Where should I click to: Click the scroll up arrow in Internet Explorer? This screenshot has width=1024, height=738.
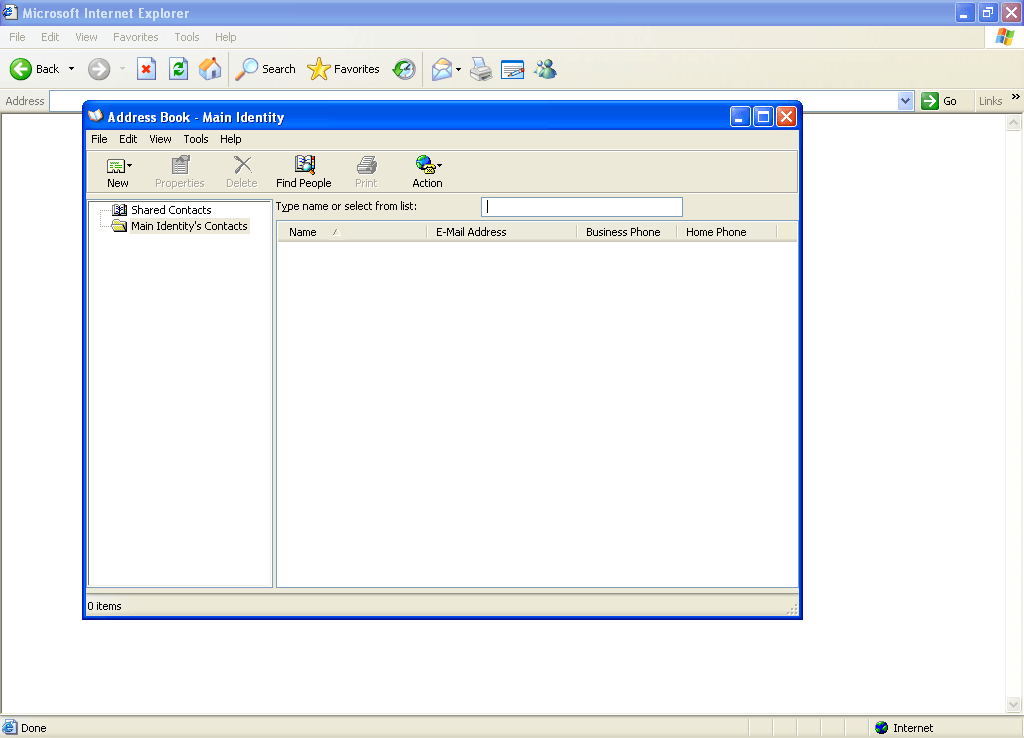pyautogui.click(x=1014, y=123)
